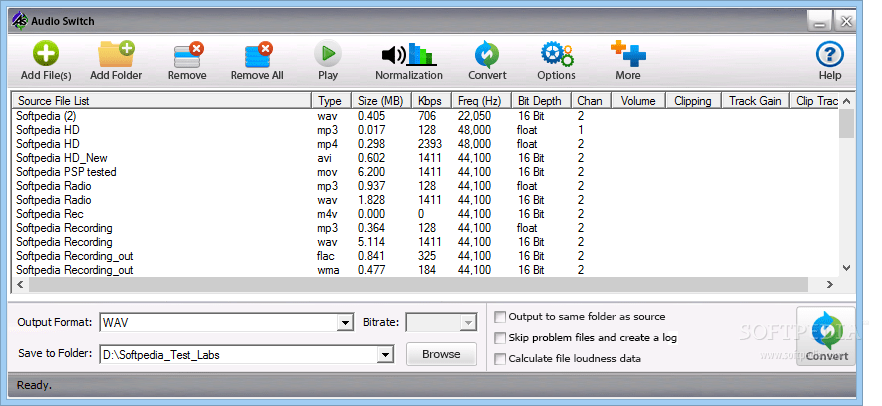Click the Add Folder toolbar icon
Image resolution: width=882 pixels, height=406 pixels.
(x=116, y=60)
